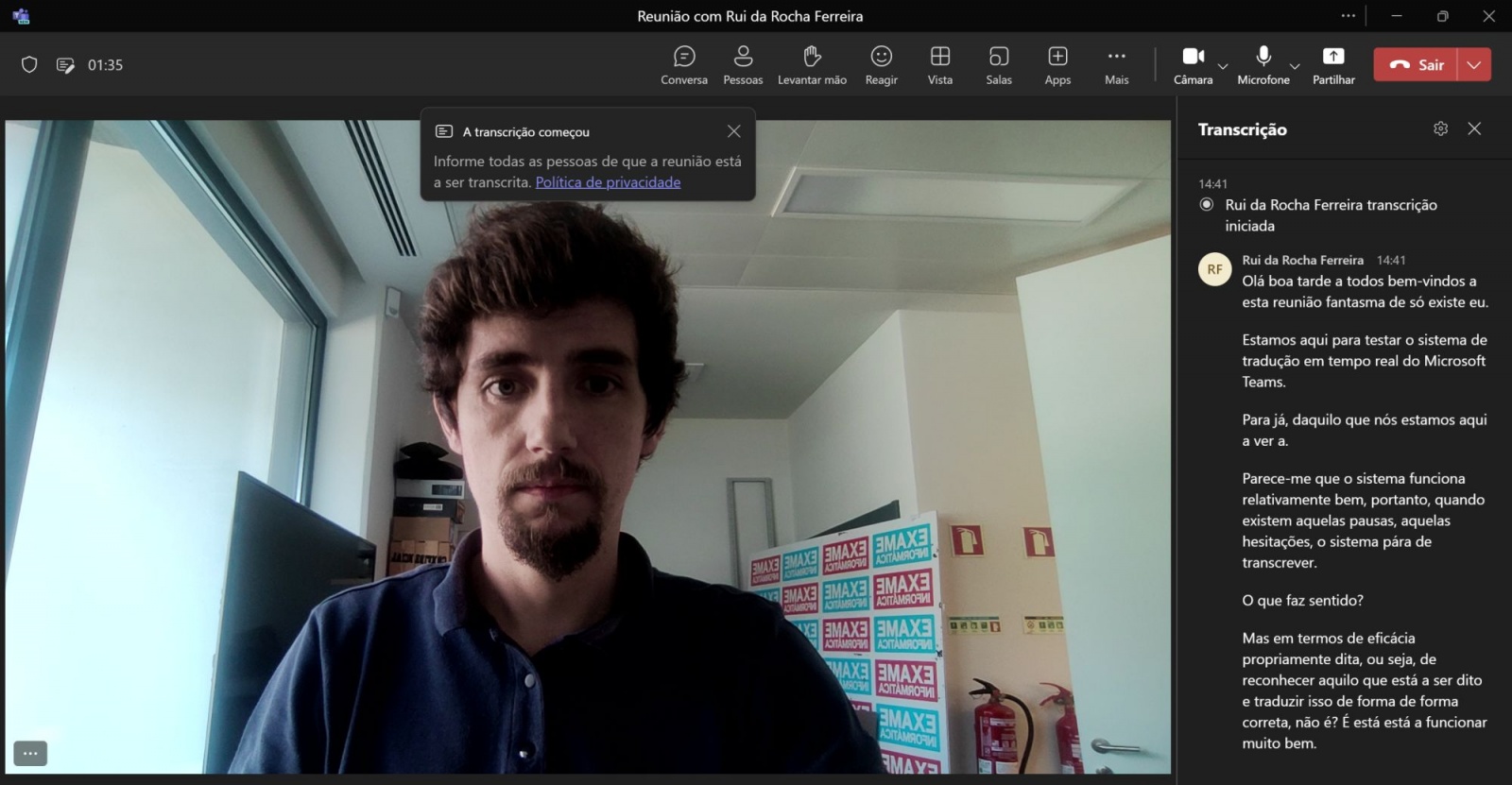Click the transcription indicator next to timer

65,65
